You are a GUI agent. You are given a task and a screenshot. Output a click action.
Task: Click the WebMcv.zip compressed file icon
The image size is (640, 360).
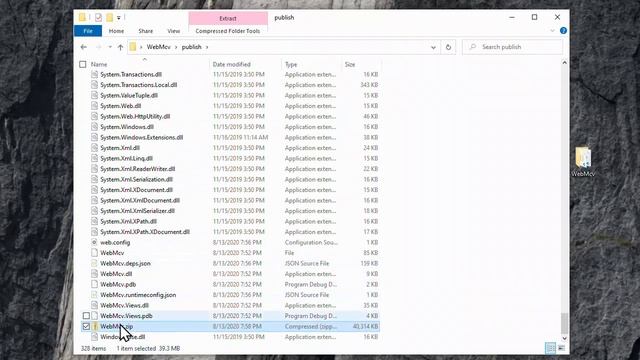[94, 326]
